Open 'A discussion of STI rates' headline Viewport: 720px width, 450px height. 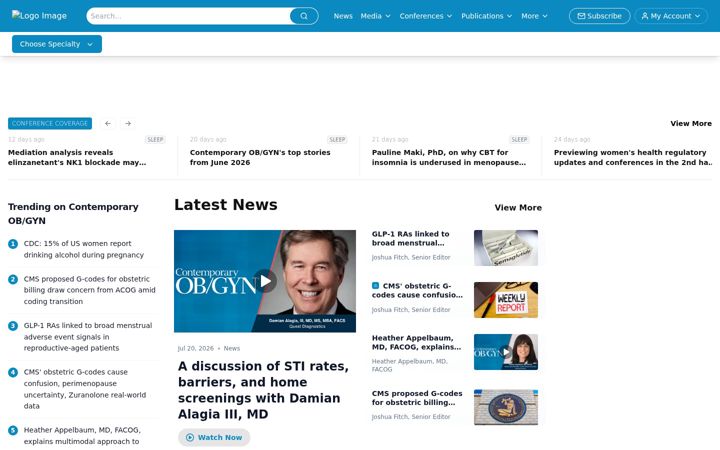(263, 390)
